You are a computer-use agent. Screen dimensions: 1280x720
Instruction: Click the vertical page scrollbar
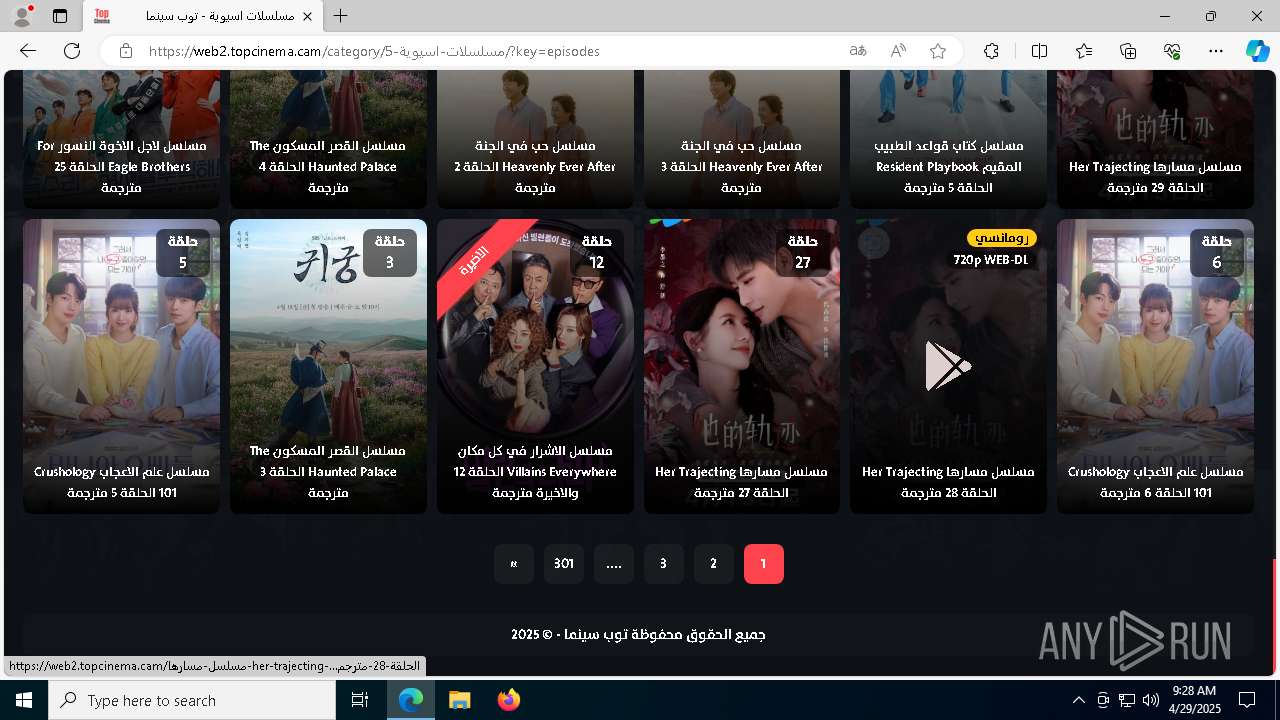pos(1275,617)
